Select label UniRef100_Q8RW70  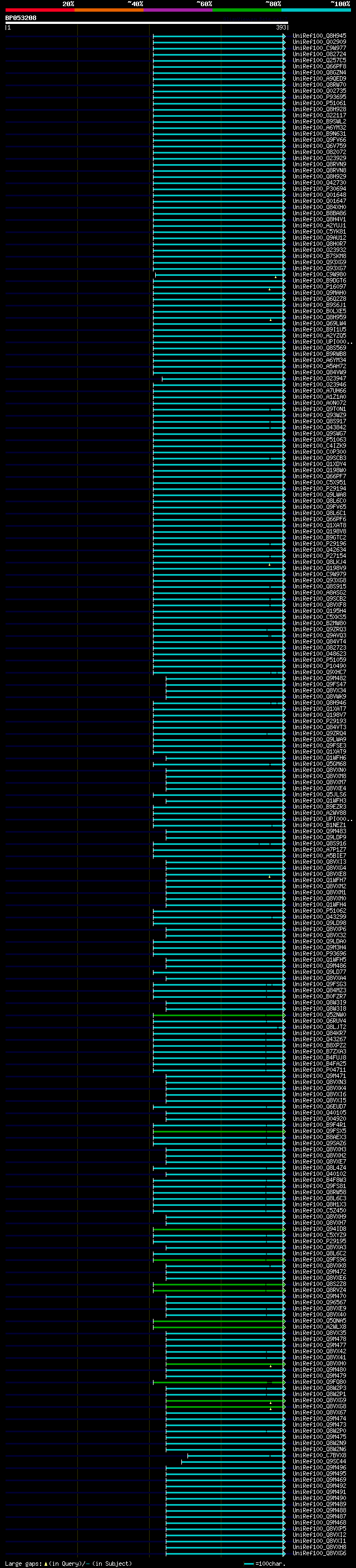point(319,85)
